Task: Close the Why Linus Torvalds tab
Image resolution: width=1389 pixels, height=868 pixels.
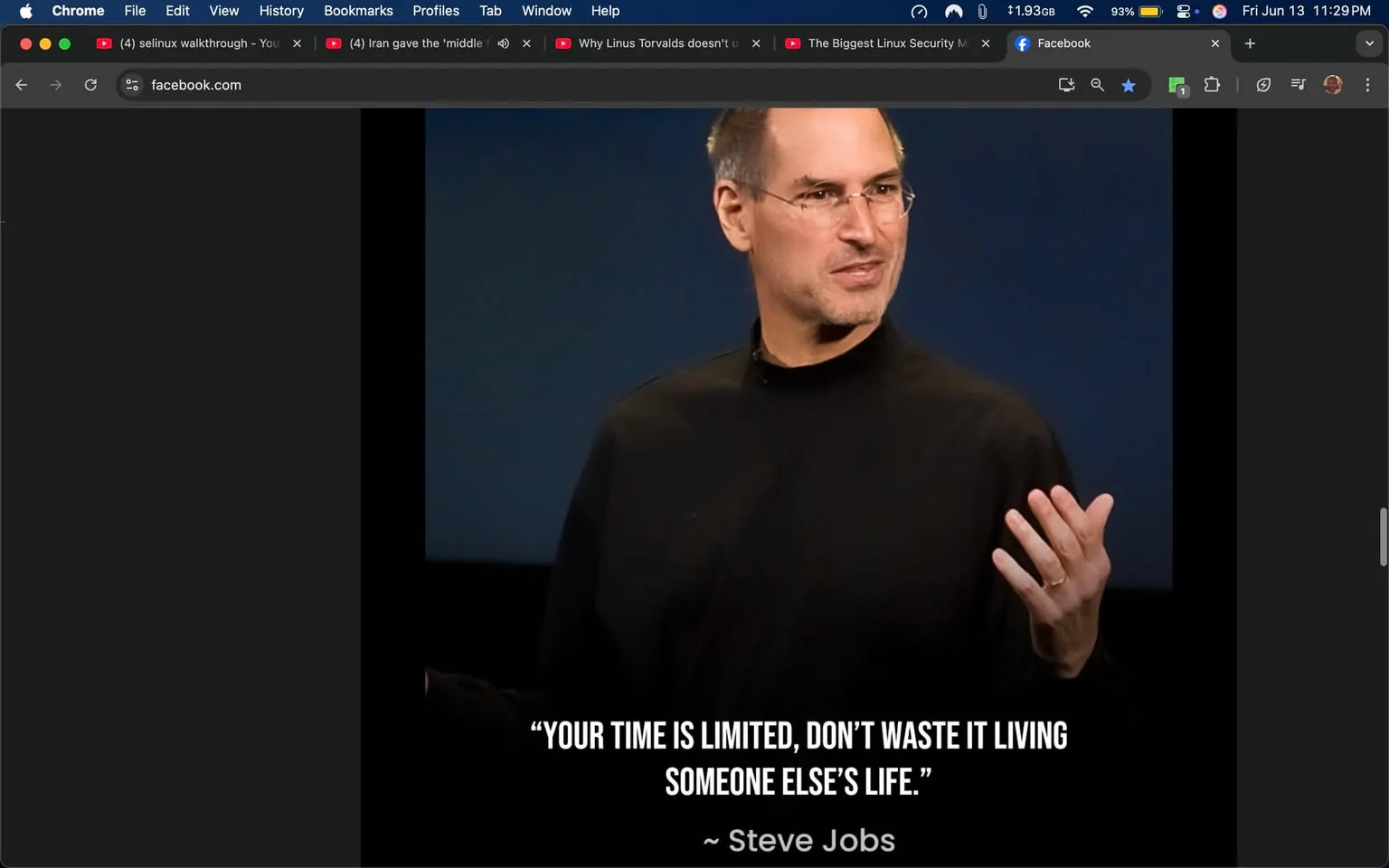Action: coord(756,43)
